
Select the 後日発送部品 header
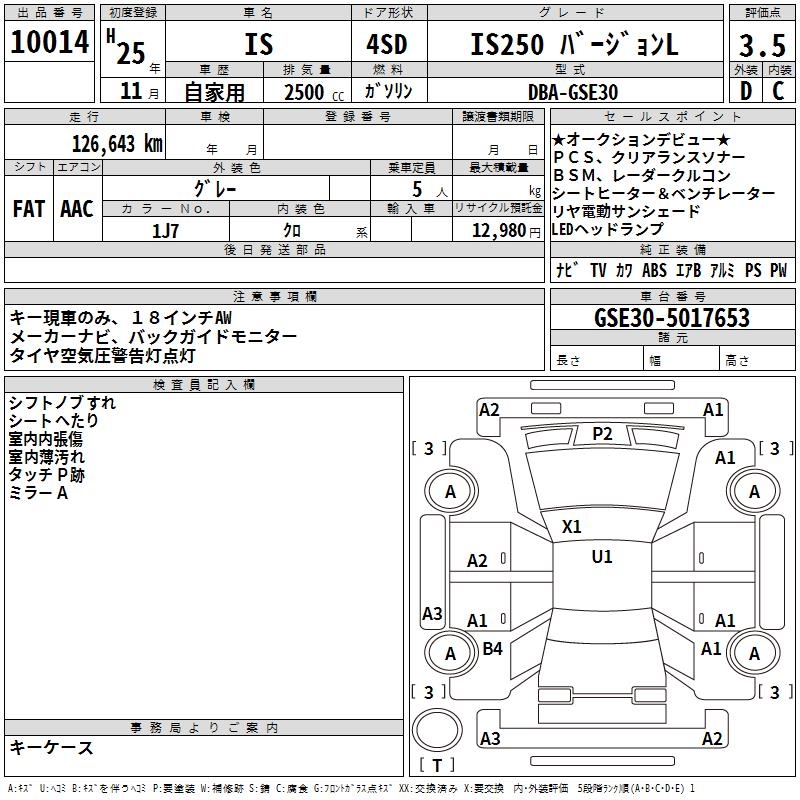point(274,249)
